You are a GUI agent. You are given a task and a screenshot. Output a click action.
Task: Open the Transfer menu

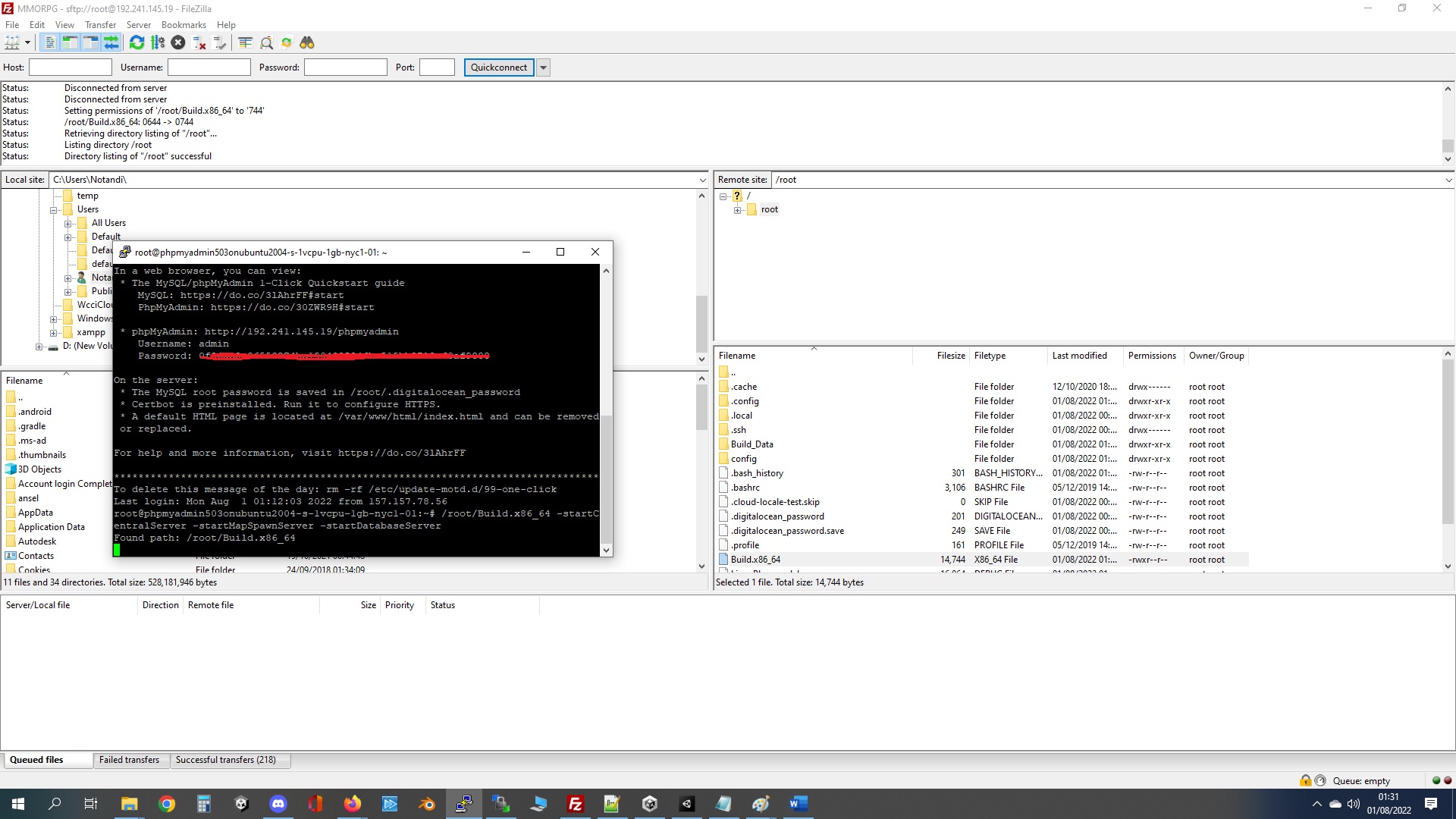[x=100, y=24]
